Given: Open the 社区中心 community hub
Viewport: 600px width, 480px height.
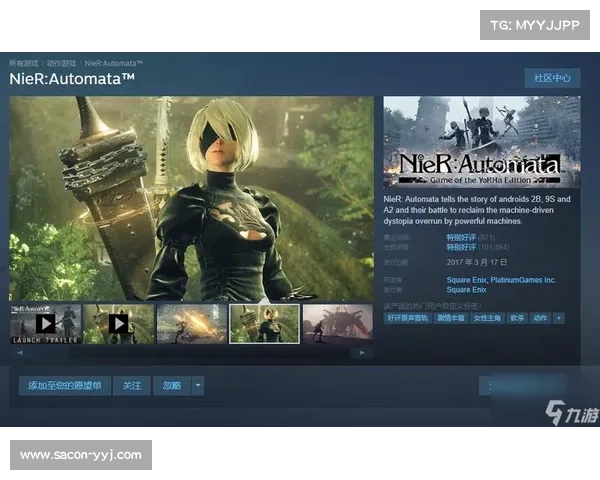Looking at the screenshot, I should coord(552,78).
